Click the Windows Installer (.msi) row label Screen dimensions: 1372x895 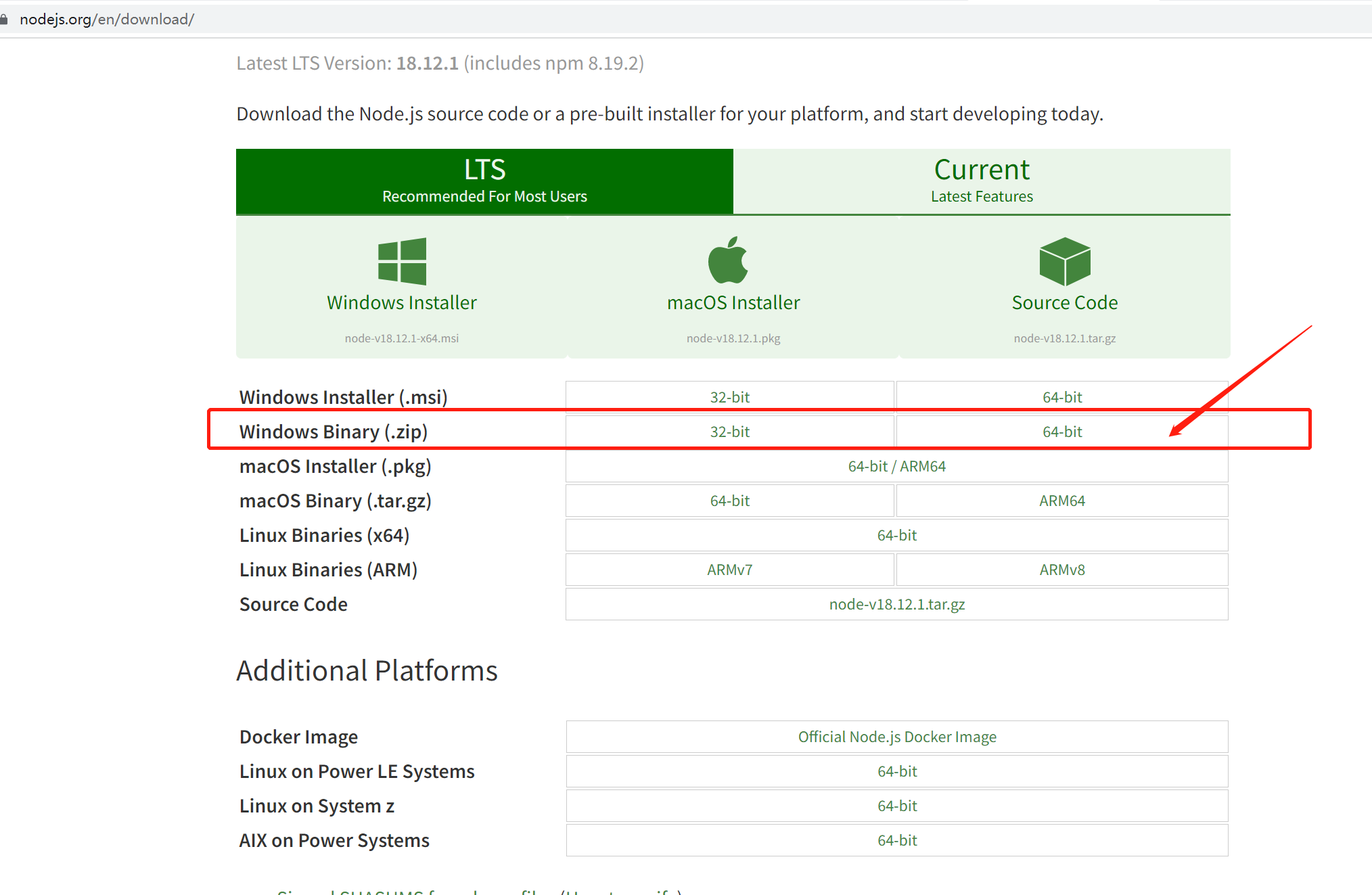(x=344, y=397)
